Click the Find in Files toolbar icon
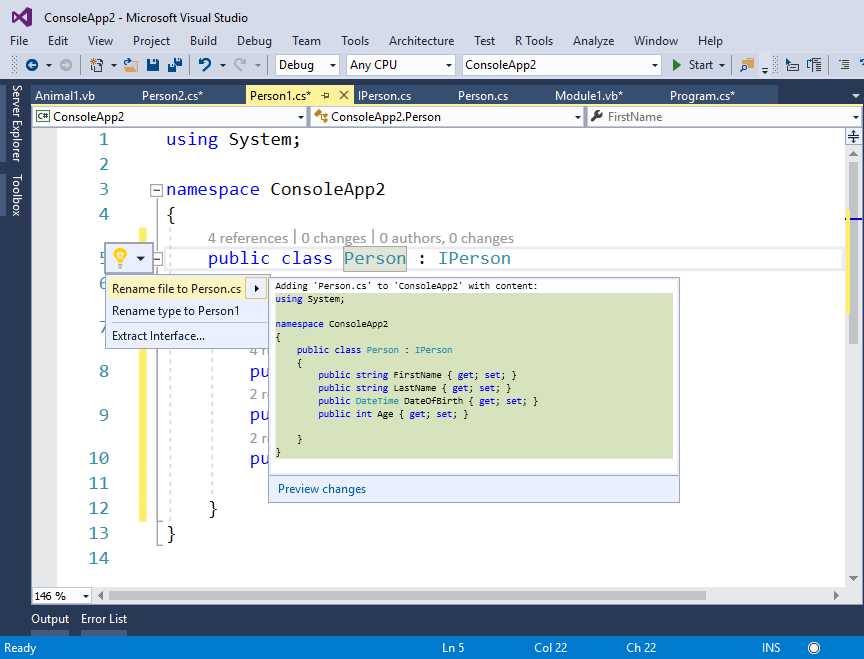Image resolution: width=864 pixels, height=659 pixels. 747,65
